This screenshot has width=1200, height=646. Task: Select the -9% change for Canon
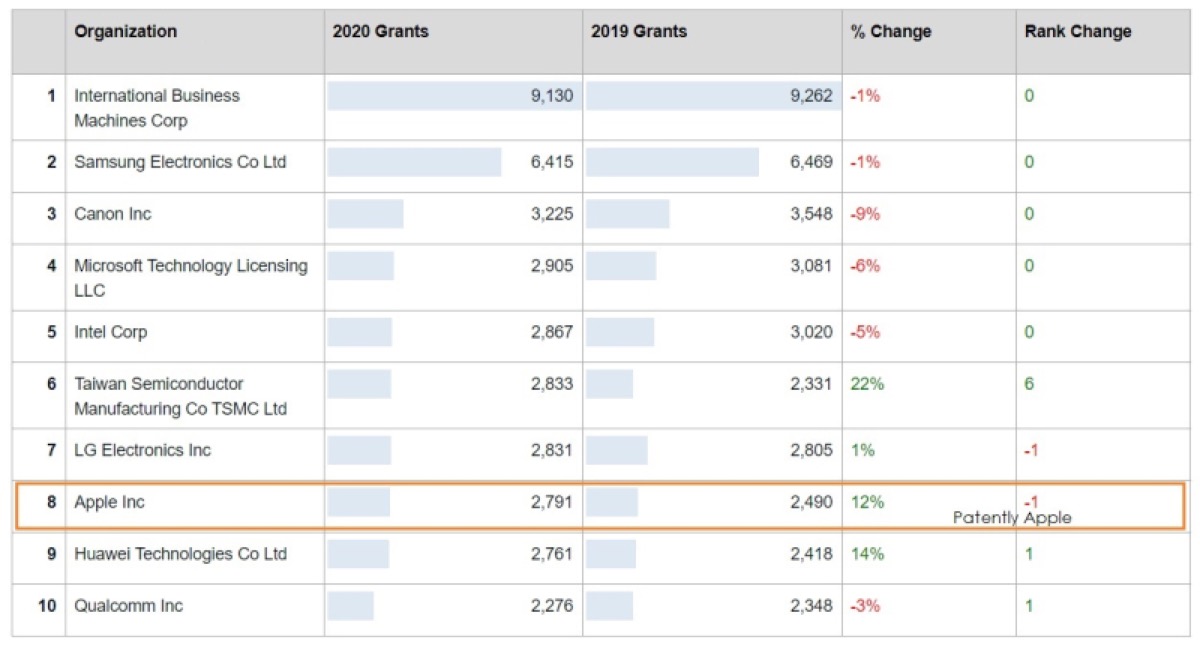click(x=865, y=214)
